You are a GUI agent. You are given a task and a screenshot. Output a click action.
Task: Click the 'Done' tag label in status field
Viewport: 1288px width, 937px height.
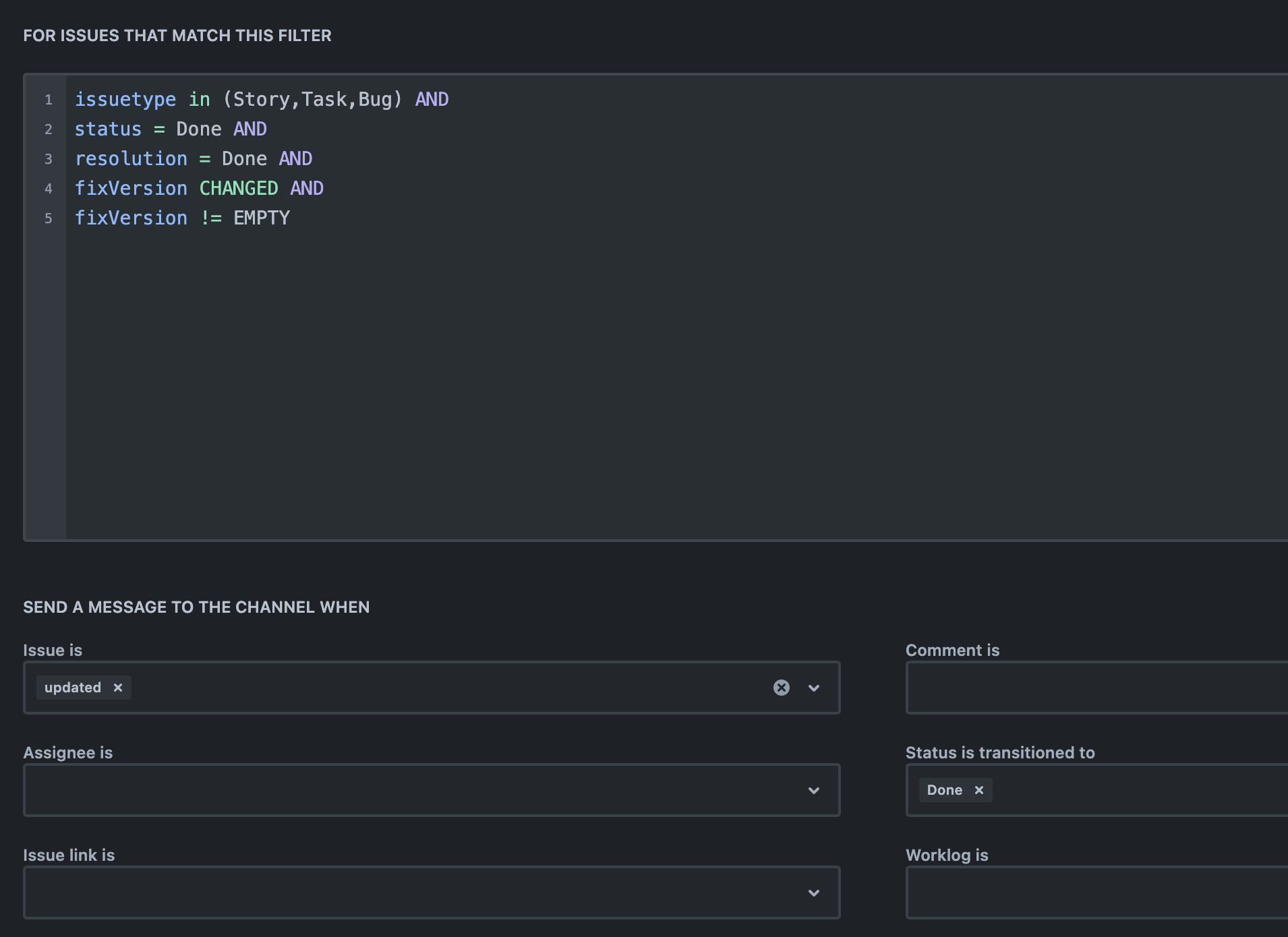[944, 790]
